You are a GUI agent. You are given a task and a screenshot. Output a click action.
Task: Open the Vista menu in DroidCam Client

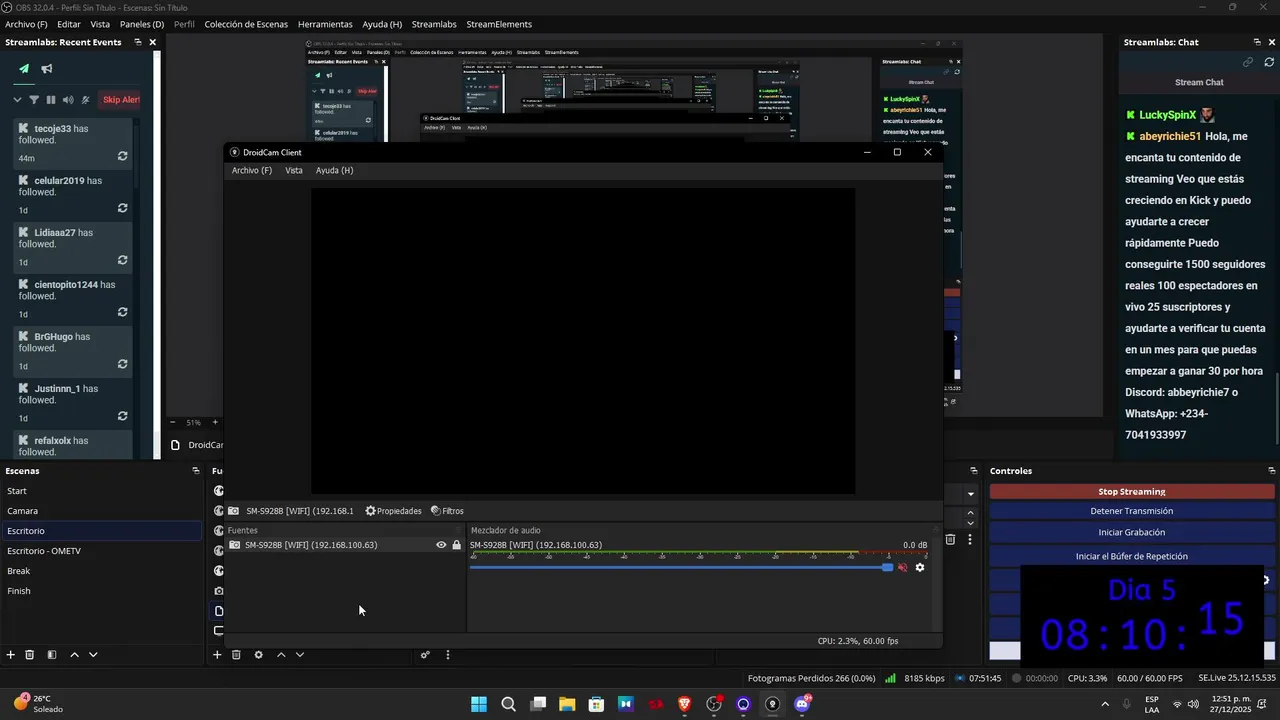(293, 170)
